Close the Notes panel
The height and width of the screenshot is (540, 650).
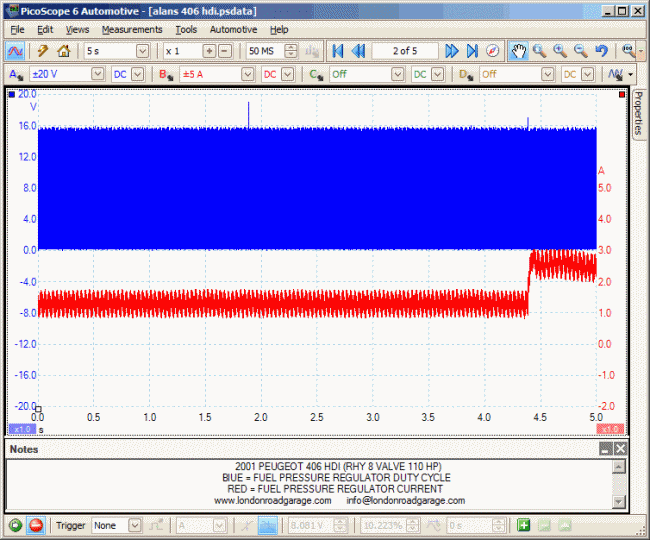(x=620, y=450)
